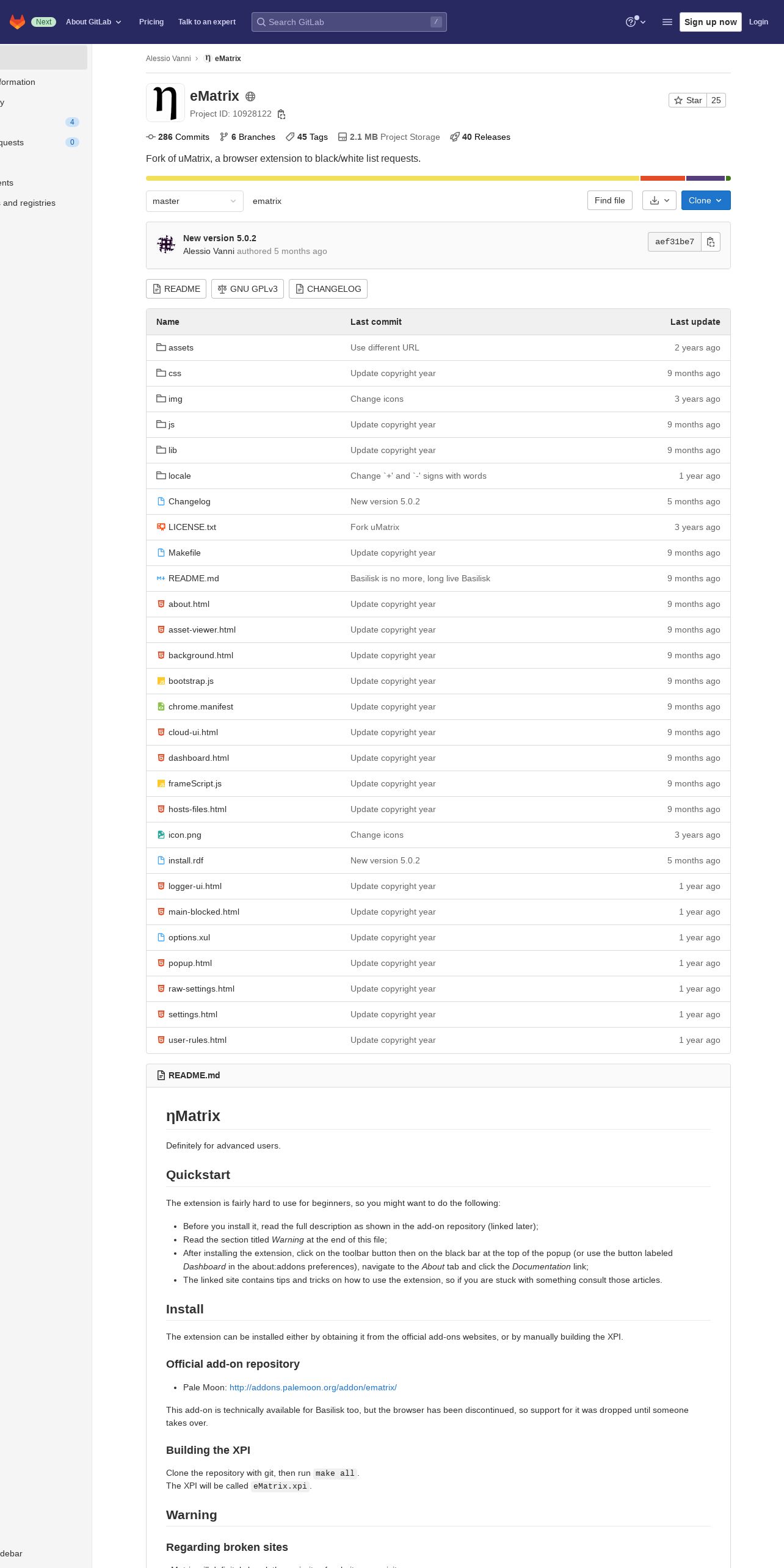This screenshot has width=784, height=1568.
Task: Click the Find file button
Action: pyautogui.click(x=610, y=200)
